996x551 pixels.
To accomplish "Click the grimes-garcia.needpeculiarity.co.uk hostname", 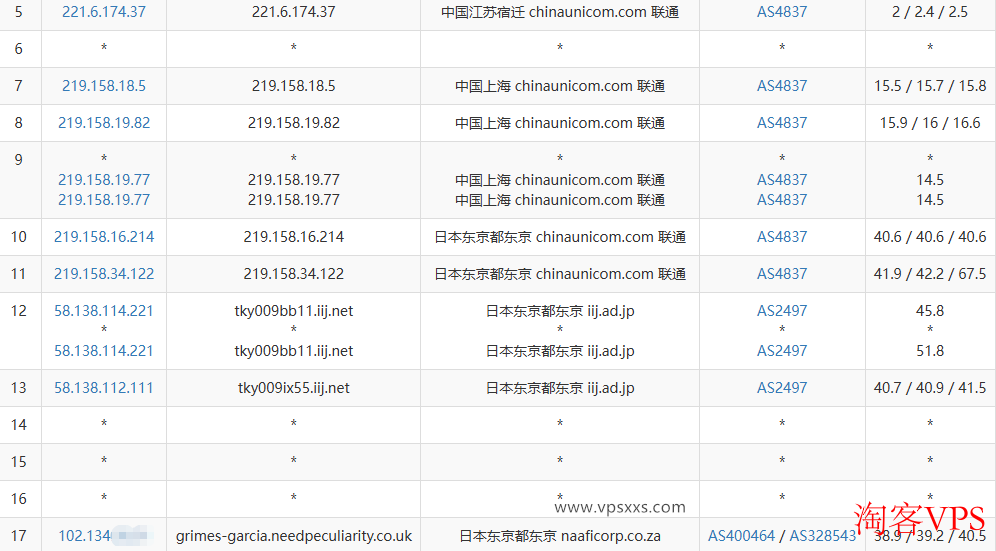I will coord(293,536).
